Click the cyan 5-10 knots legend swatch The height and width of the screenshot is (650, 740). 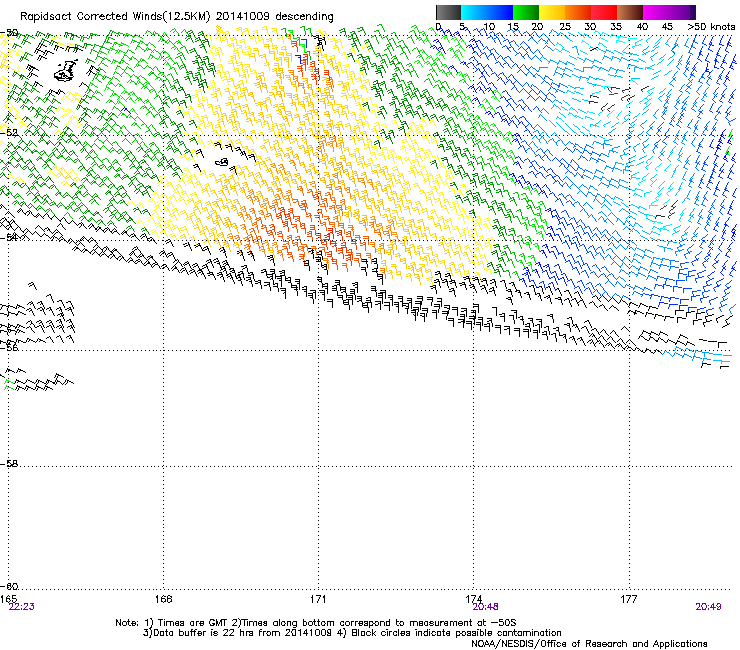coord(474,12)
